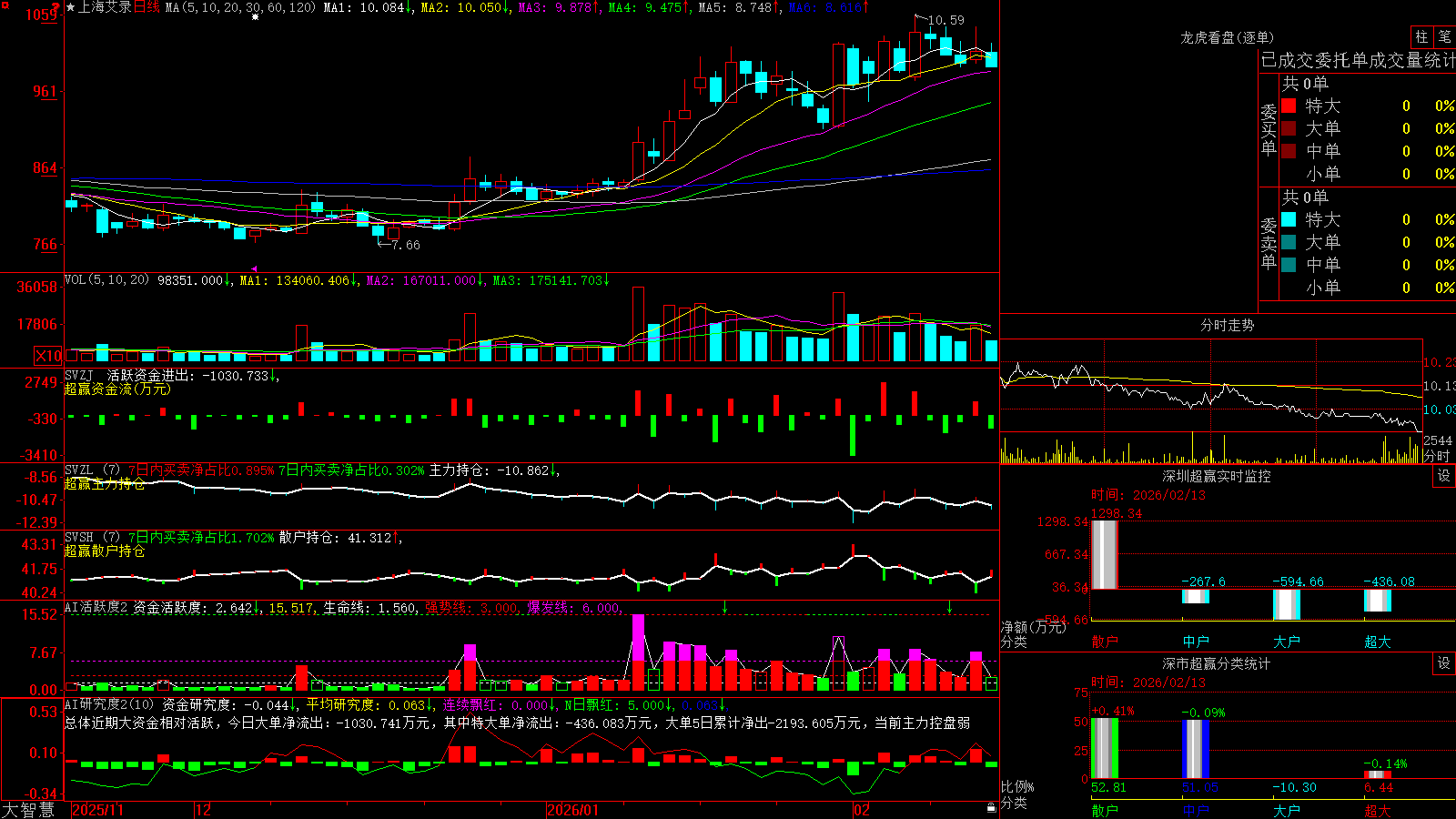1456x819 pixels.
Task: Click dark red swatch beside 委买单 中单
Action: coord(1289,151)
